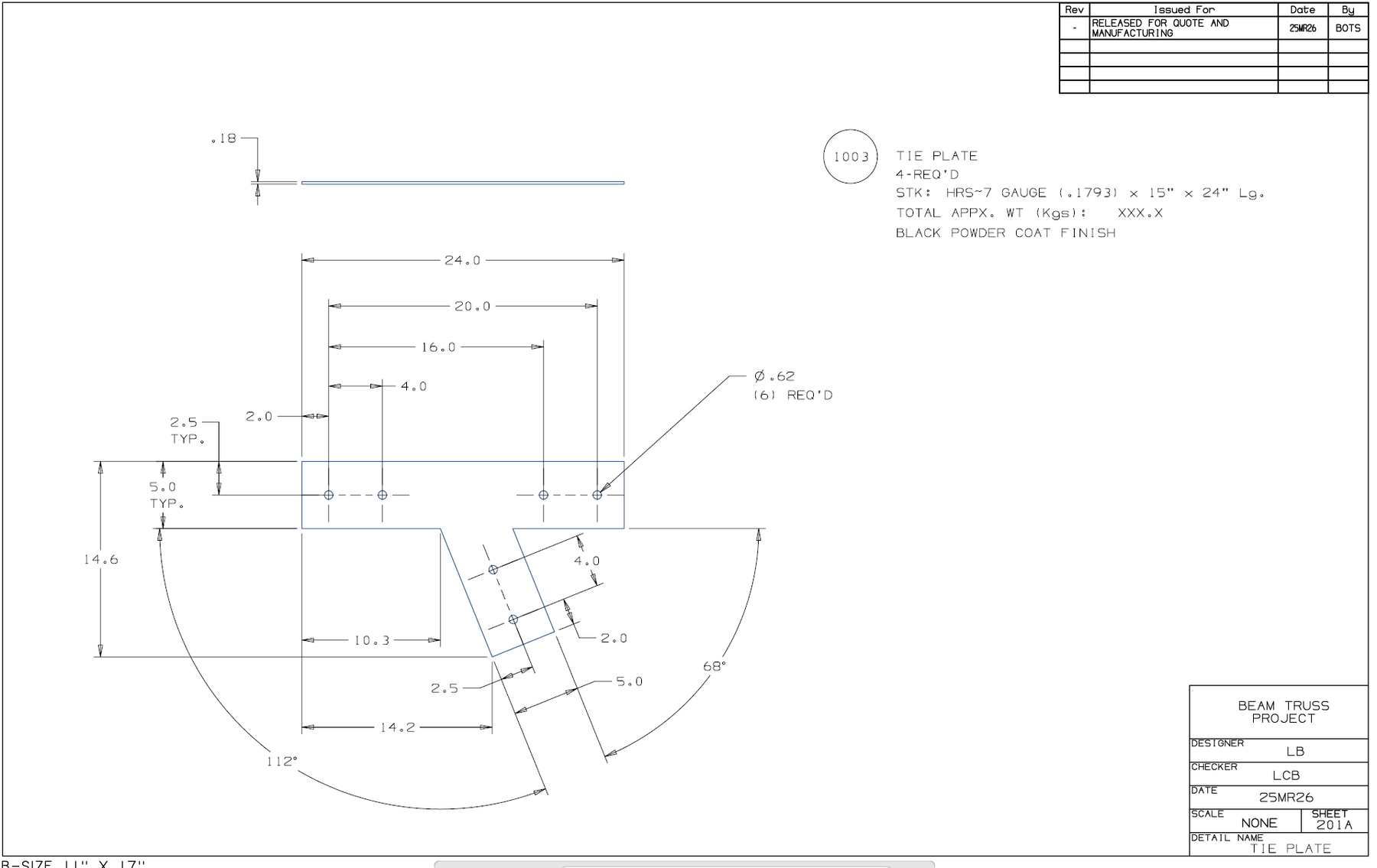Click the 14.6 vertical height dimension
This screenshot has height=868, width=1377.
pyautogui.click(x=101, y=560)
